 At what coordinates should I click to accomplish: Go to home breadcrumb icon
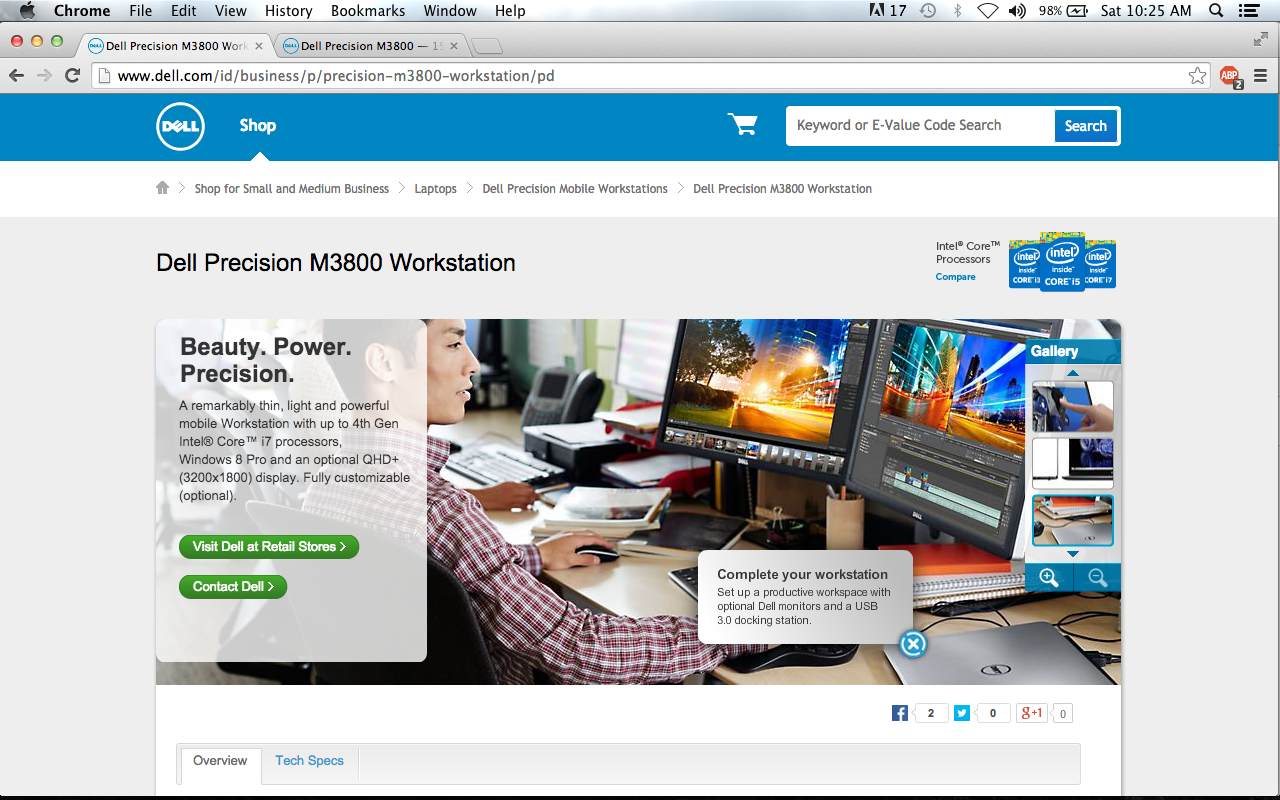pyautogui.click(x=162, y=188)
